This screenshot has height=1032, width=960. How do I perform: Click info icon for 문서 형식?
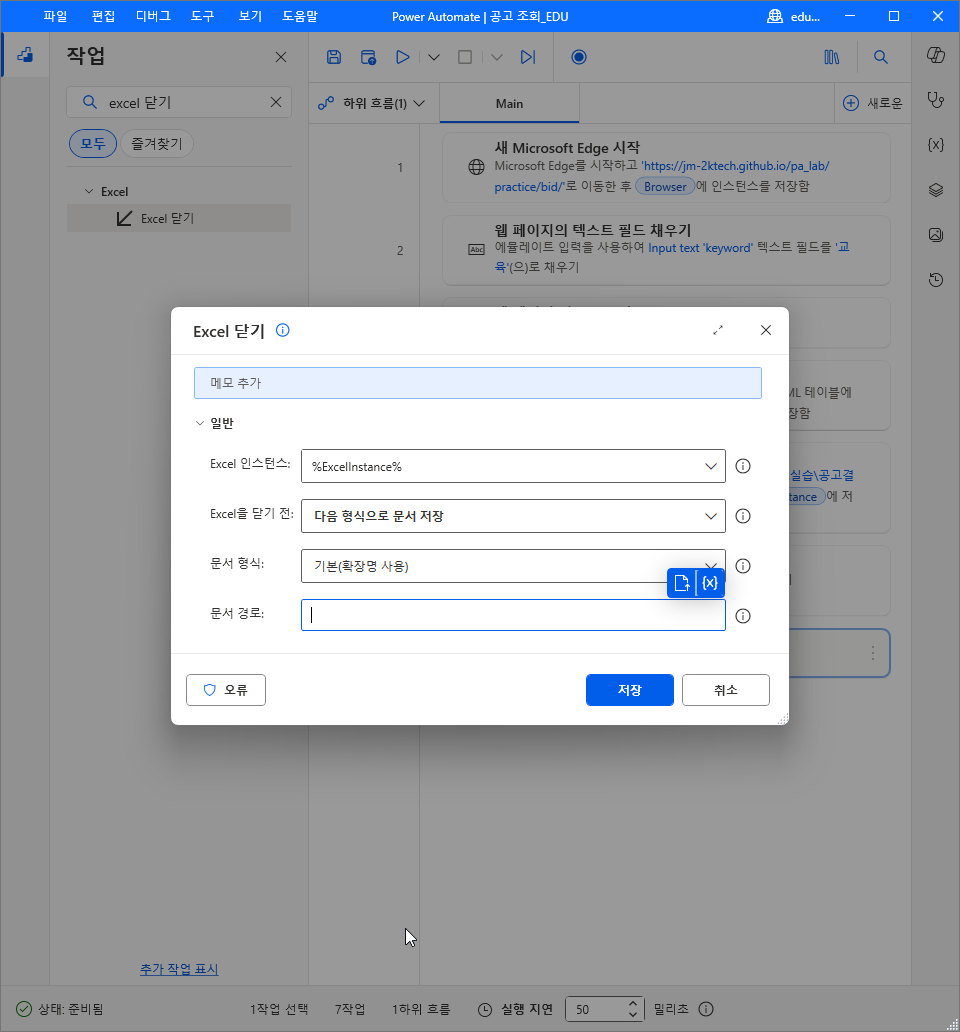coord(743,566)
